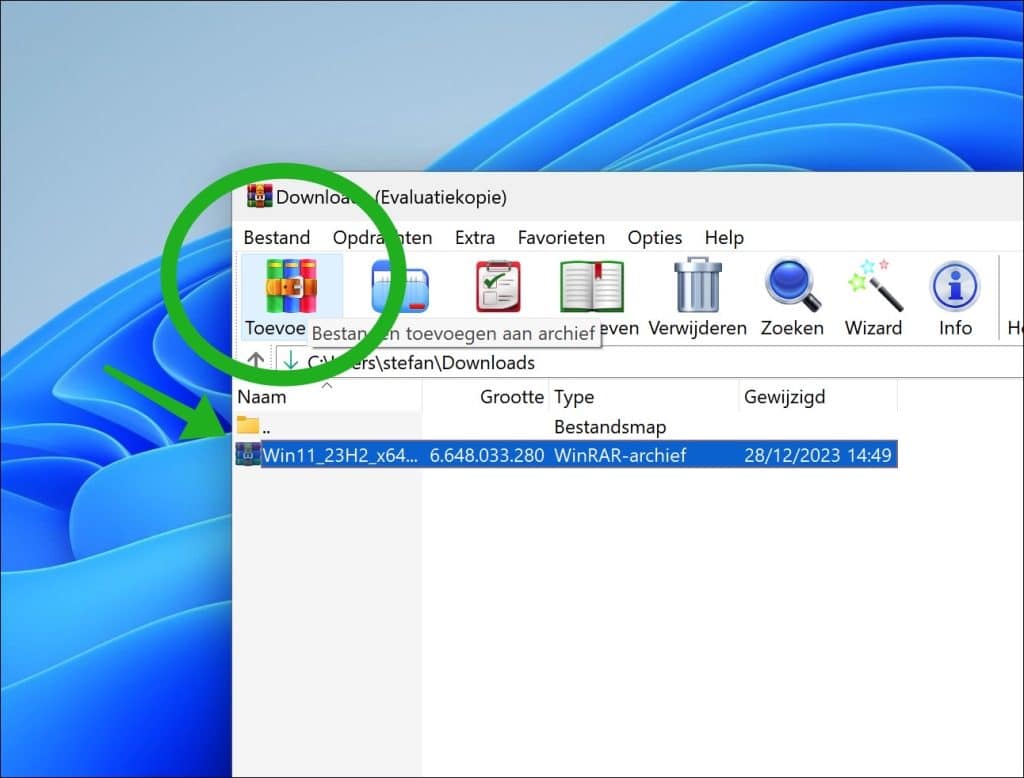This screenshot has height=778, width=1024.
Task: Click the Info toolbar icon
Action: (x=955, y=286)
